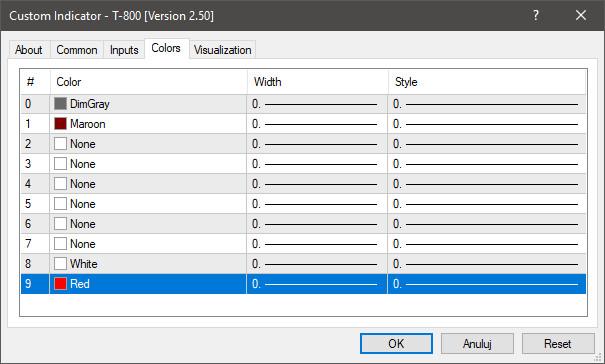Viewport: 605px width, 364px height.
Task: Open the Style setting for row 2
Action: coord(487,144)
